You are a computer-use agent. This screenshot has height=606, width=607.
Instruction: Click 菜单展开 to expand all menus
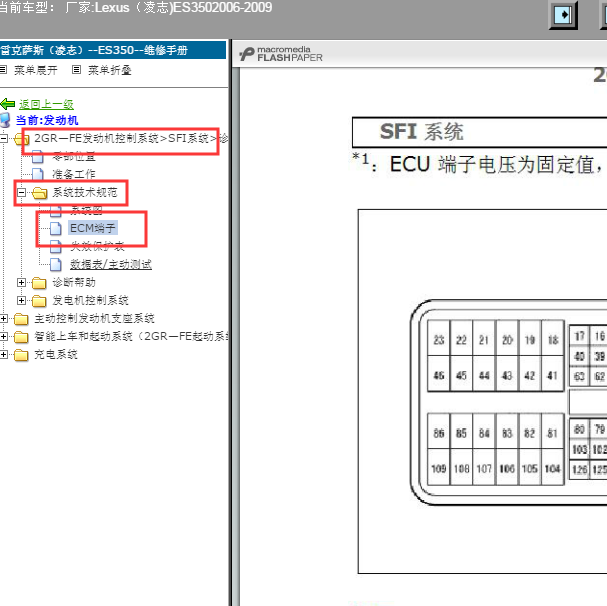coord(36,70)
